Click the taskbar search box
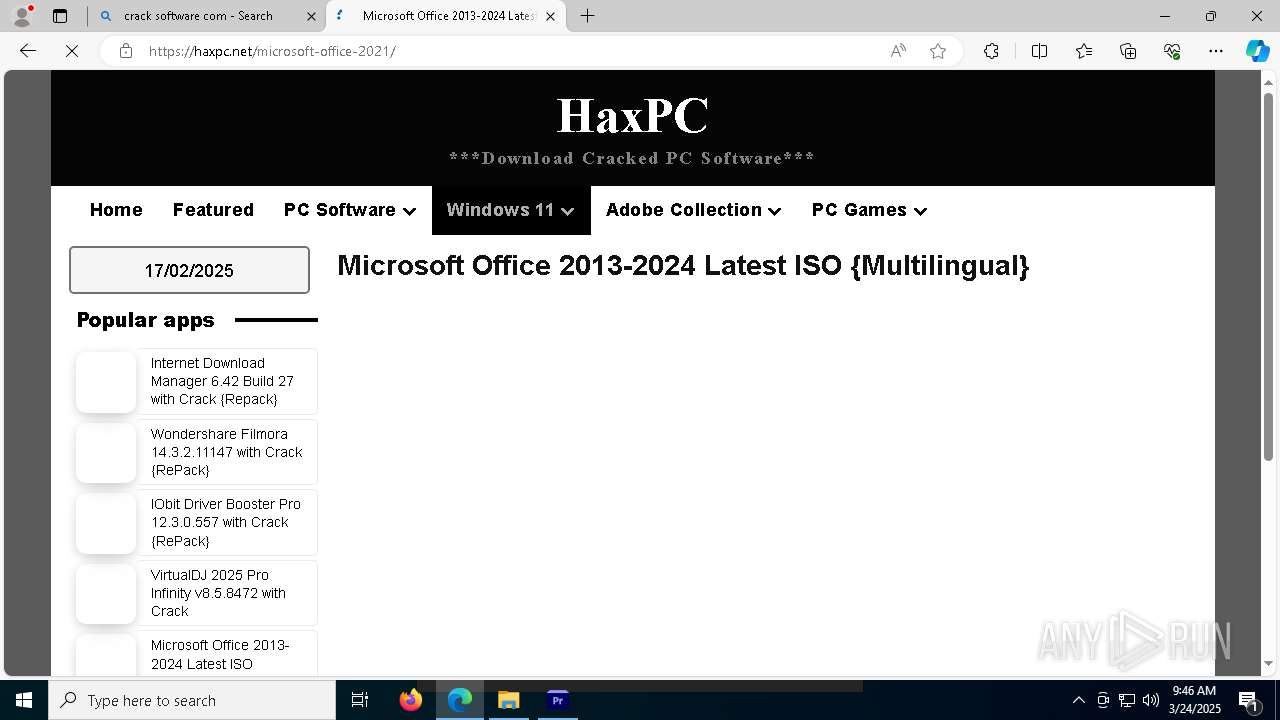 (192, 700)
